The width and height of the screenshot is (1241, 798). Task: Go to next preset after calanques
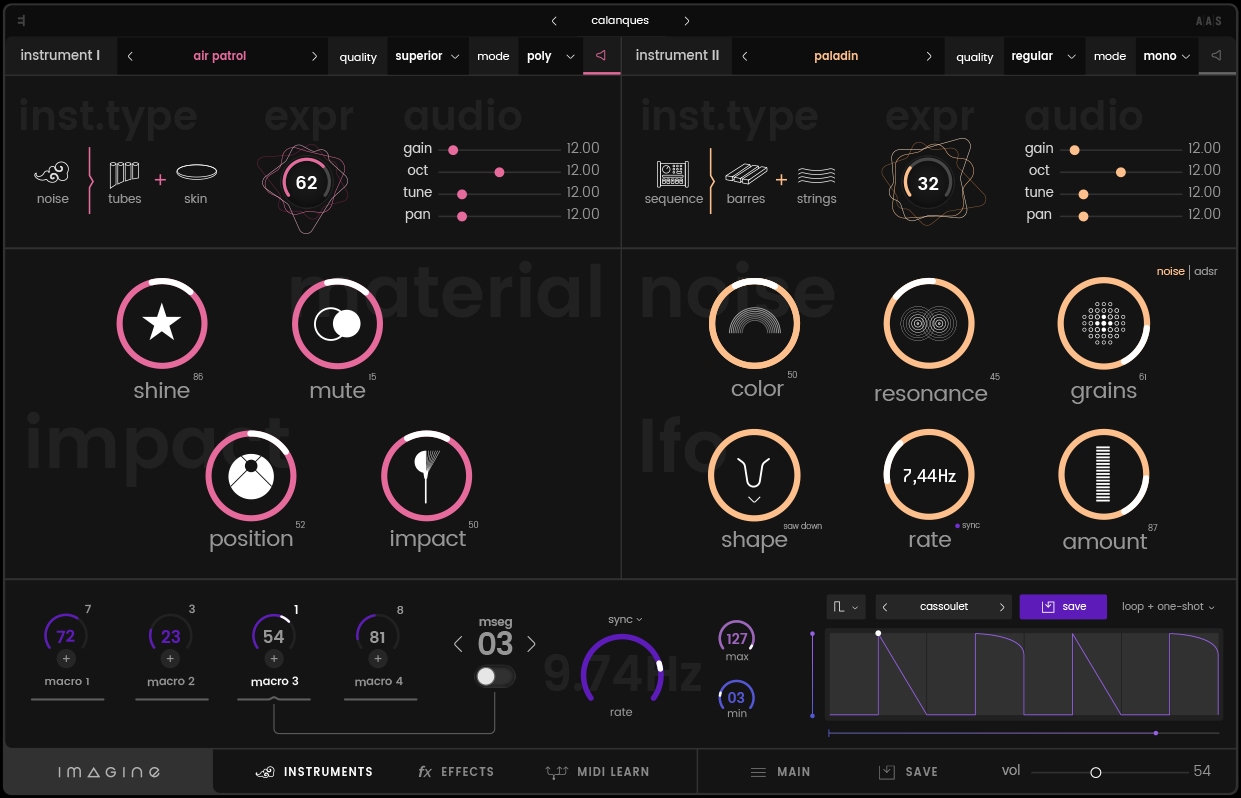[x=687, y=20]
